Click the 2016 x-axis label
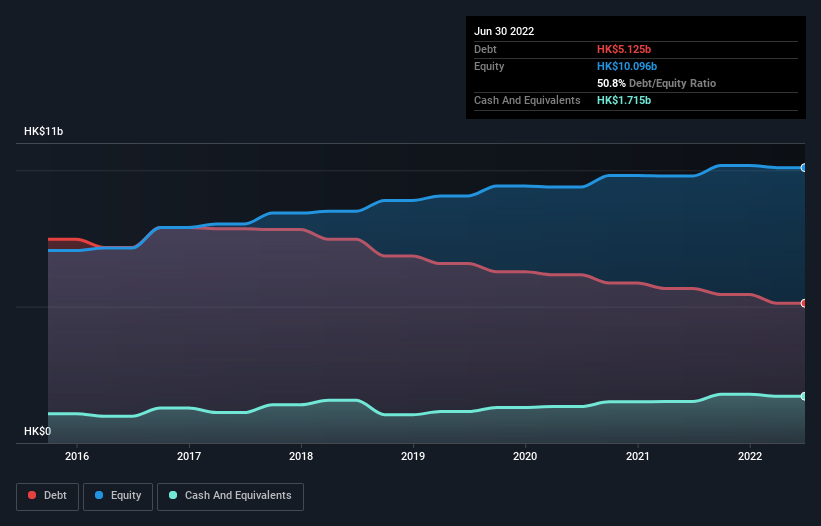 pyautogui.click(x=77, y=456)
